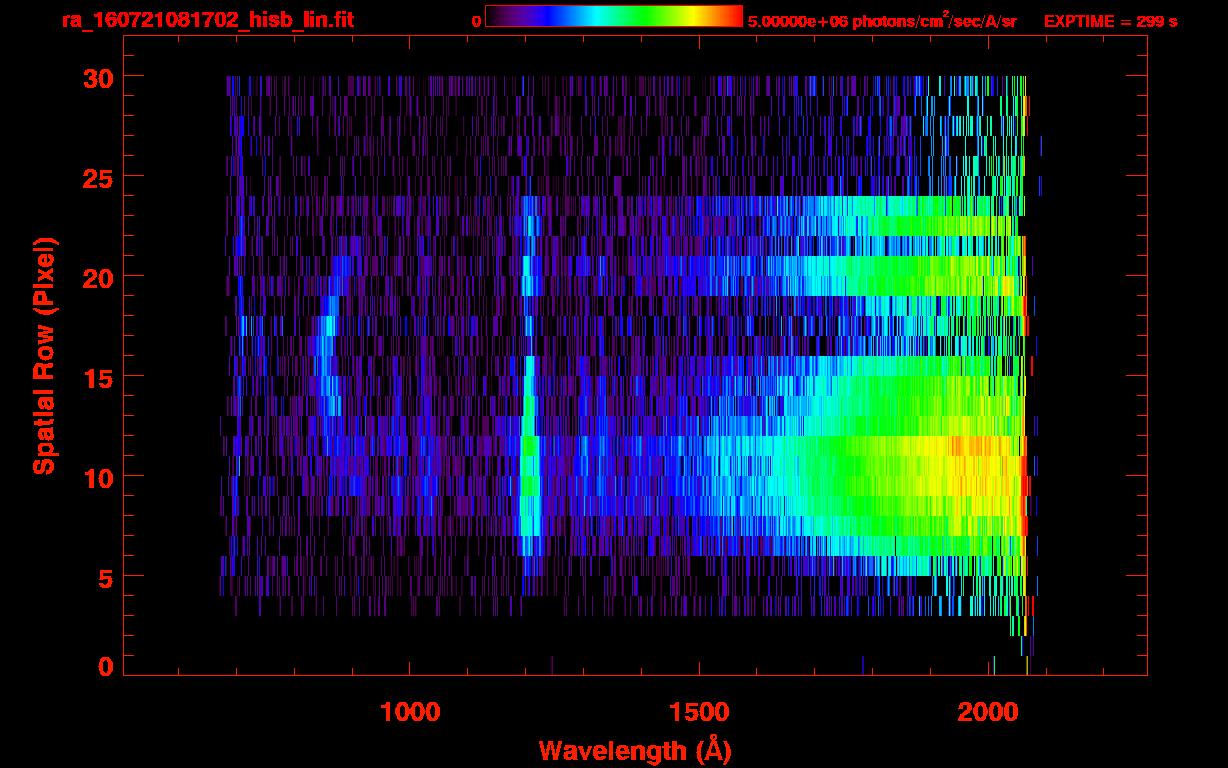The image size is (1228, 768).
Task: Click the 1000 wavelength tick label
Action: click(410, 711)
